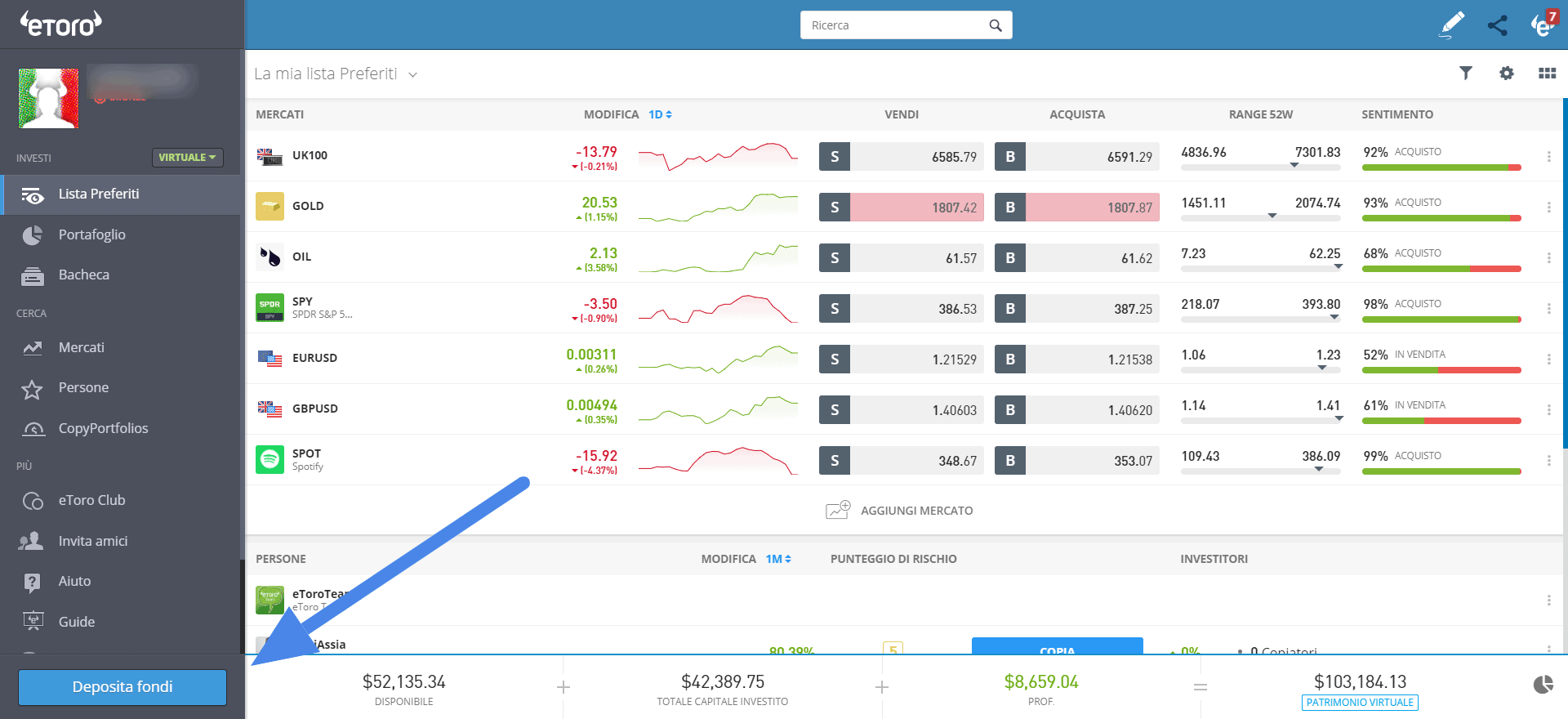1568x719 pixels.
Task: Click UK100 52-week range slider
Action: pyautogui.click(x=1261, y=167)
